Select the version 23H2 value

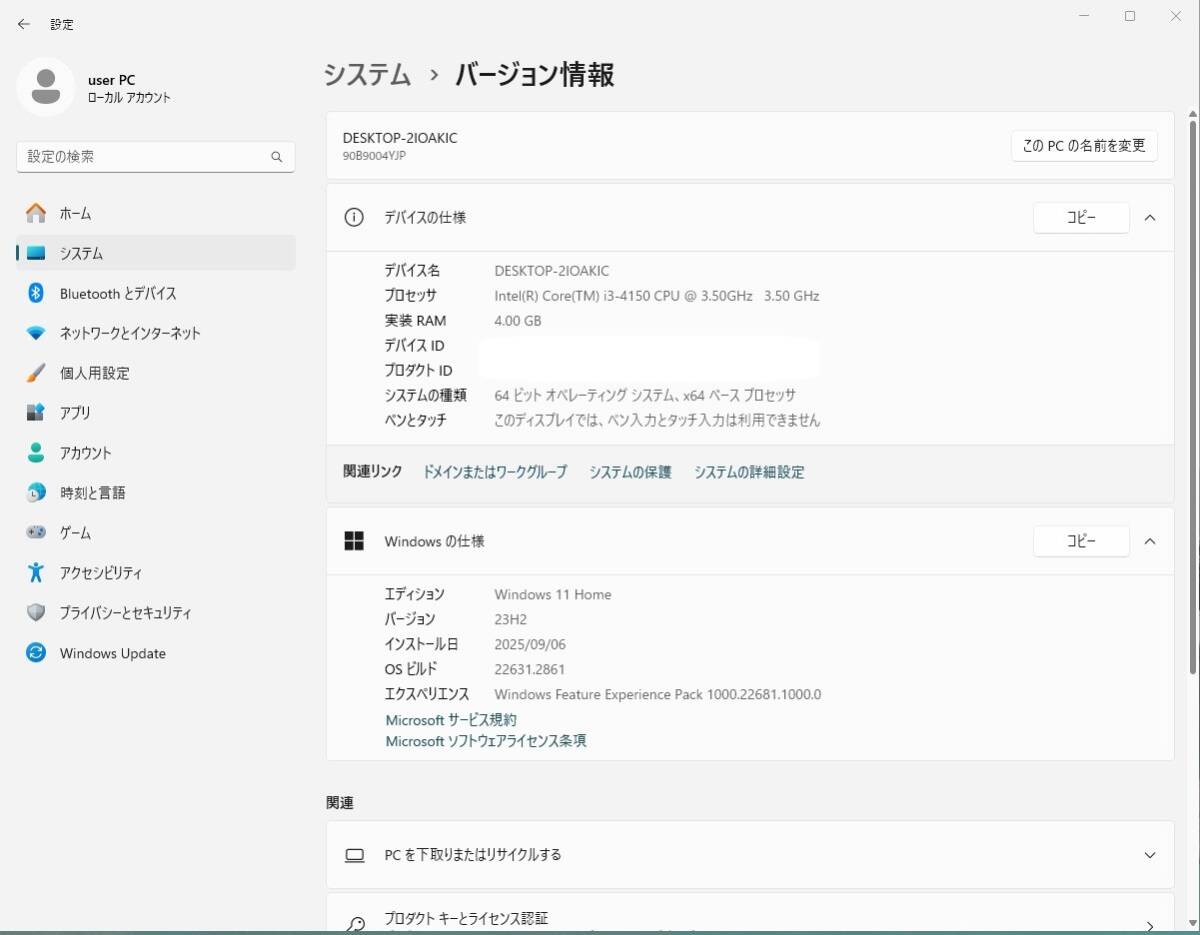511,619
